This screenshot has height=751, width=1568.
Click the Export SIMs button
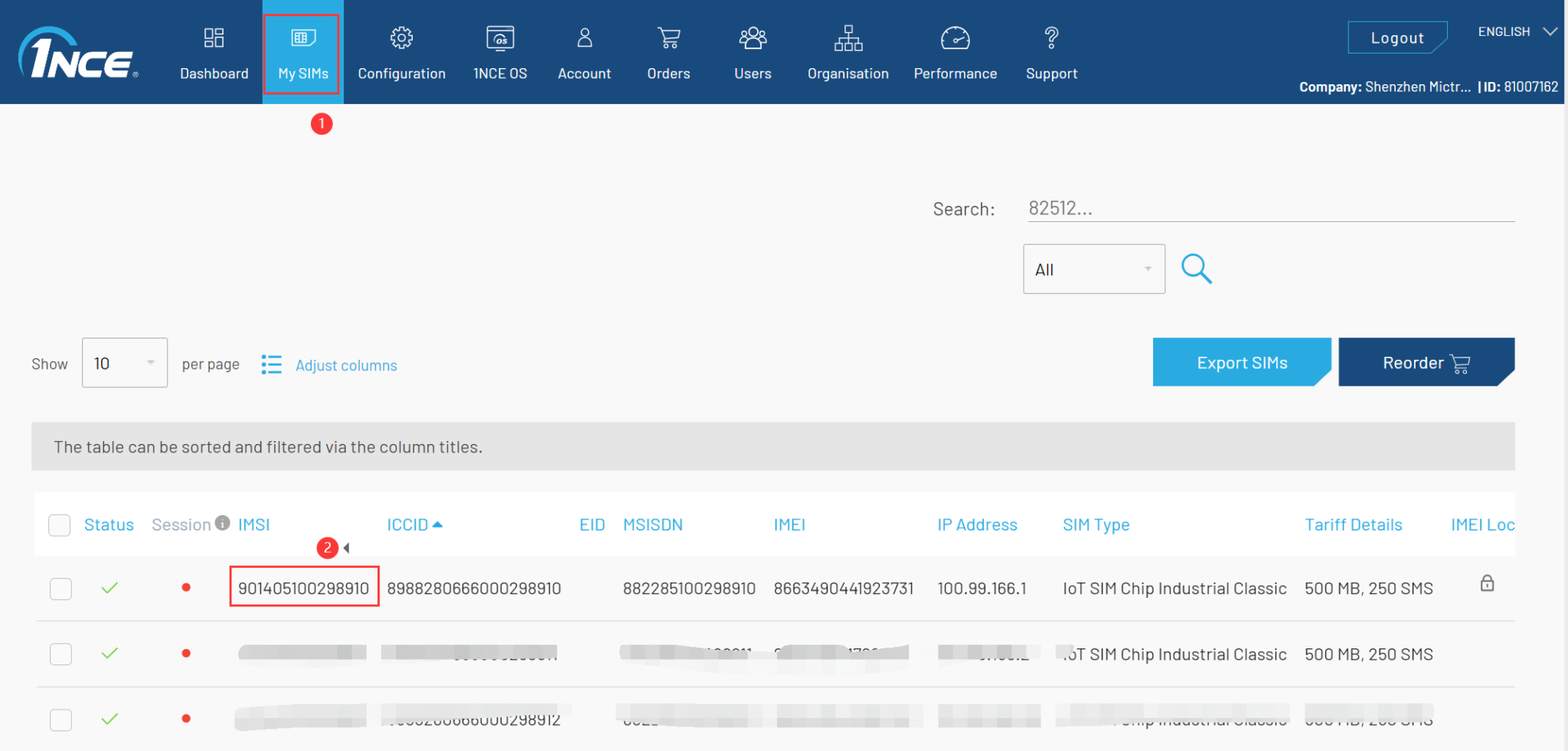pyautogui.click(x=1241, y=363)
